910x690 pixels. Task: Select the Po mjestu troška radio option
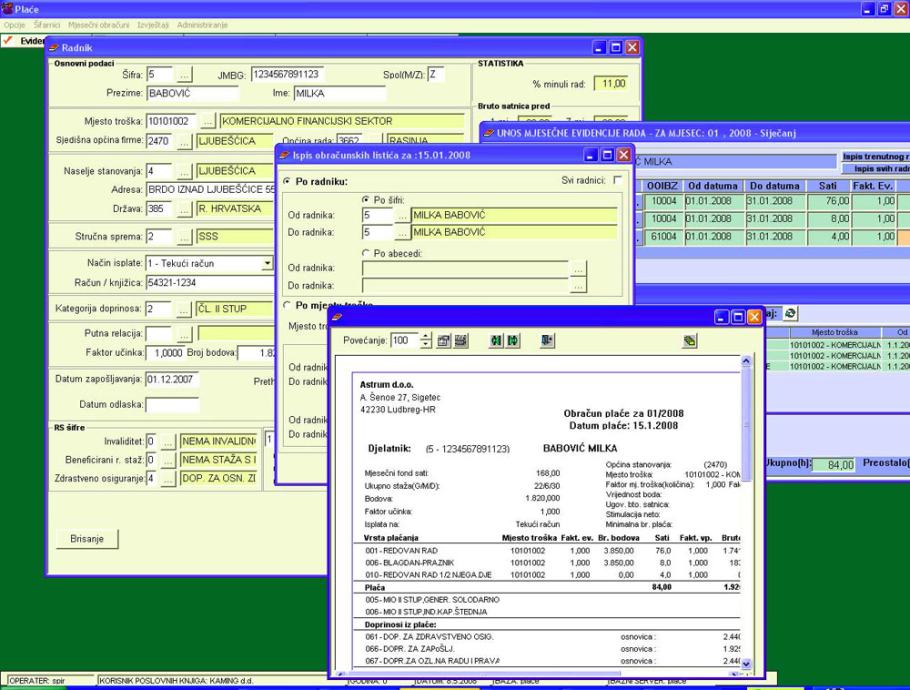[287, 305]
